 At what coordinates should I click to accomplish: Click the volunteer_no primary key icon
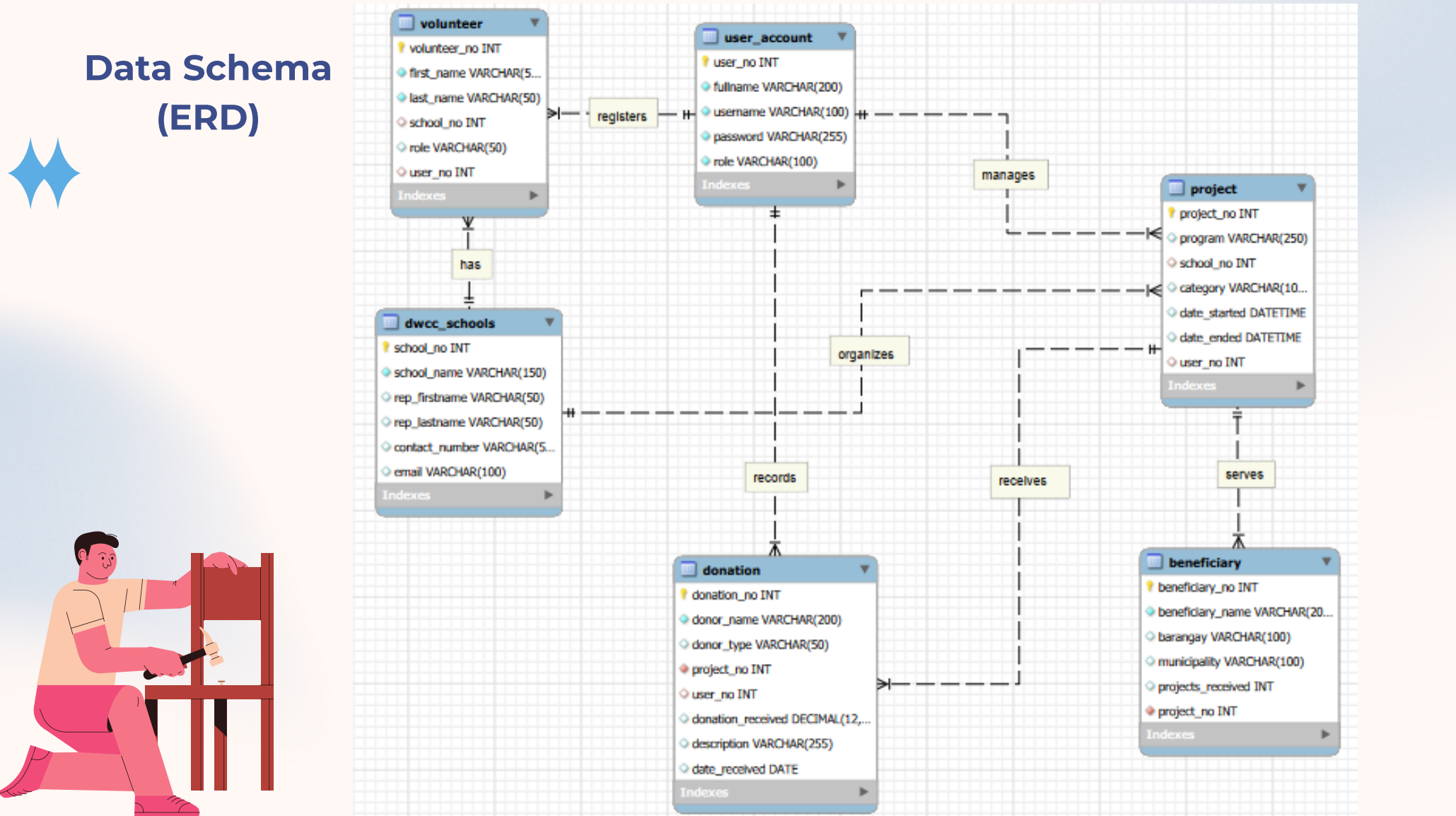[401, 47]
